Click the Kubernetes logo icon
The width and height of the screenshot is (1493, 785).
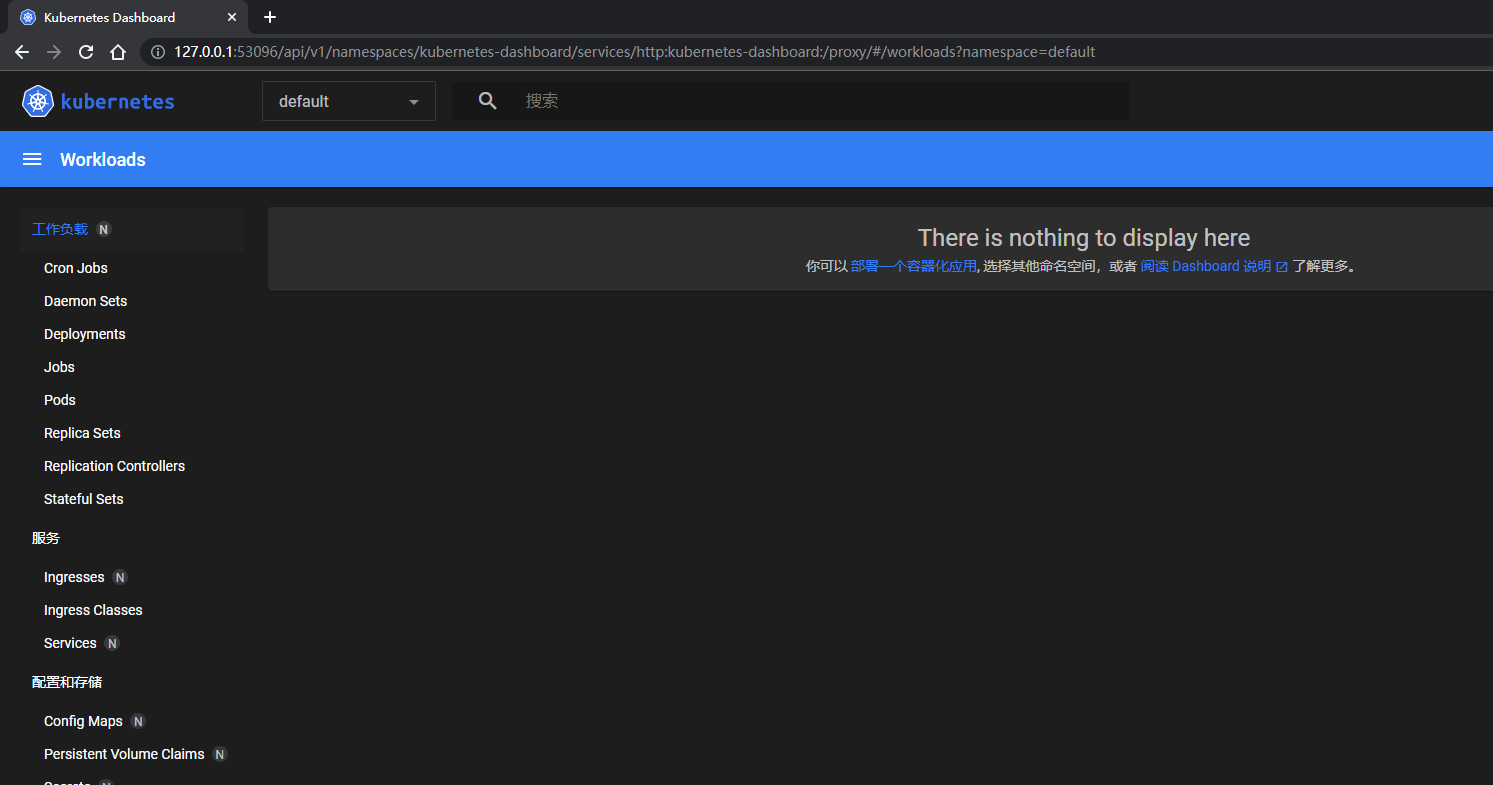pos(38,101)
